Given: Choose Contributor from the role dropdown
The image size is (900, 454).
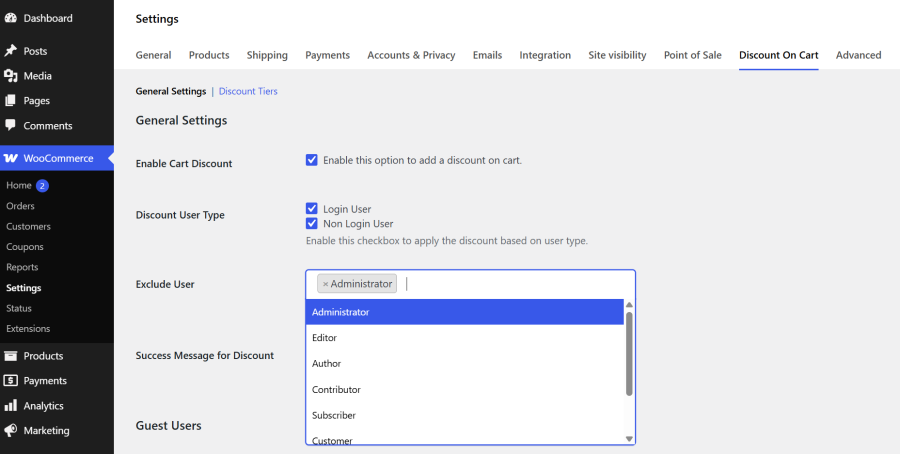Looking at the screenshot, I should coord(464,389).
